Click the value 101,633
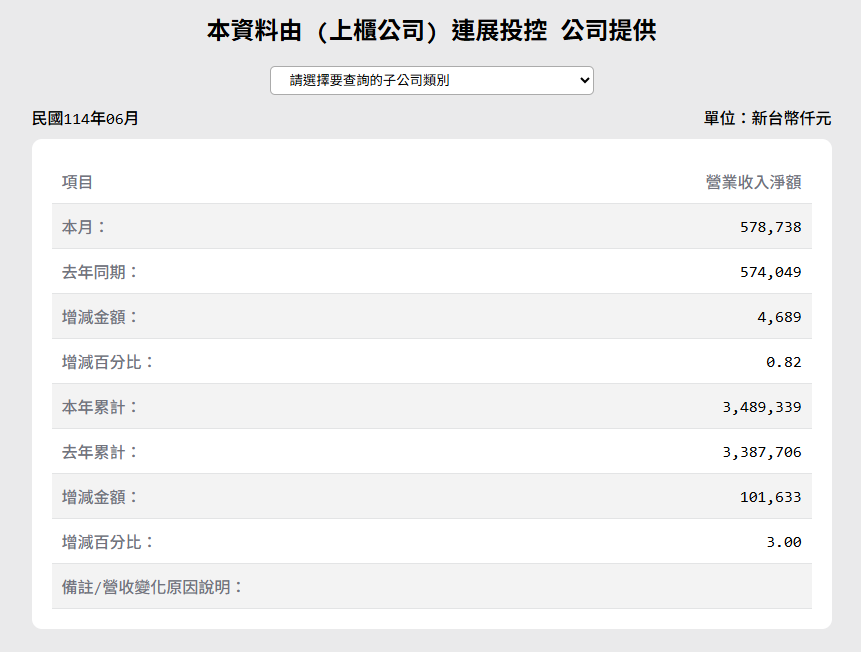The height and width of the screenshot is (652, 861). coord(770,498)
